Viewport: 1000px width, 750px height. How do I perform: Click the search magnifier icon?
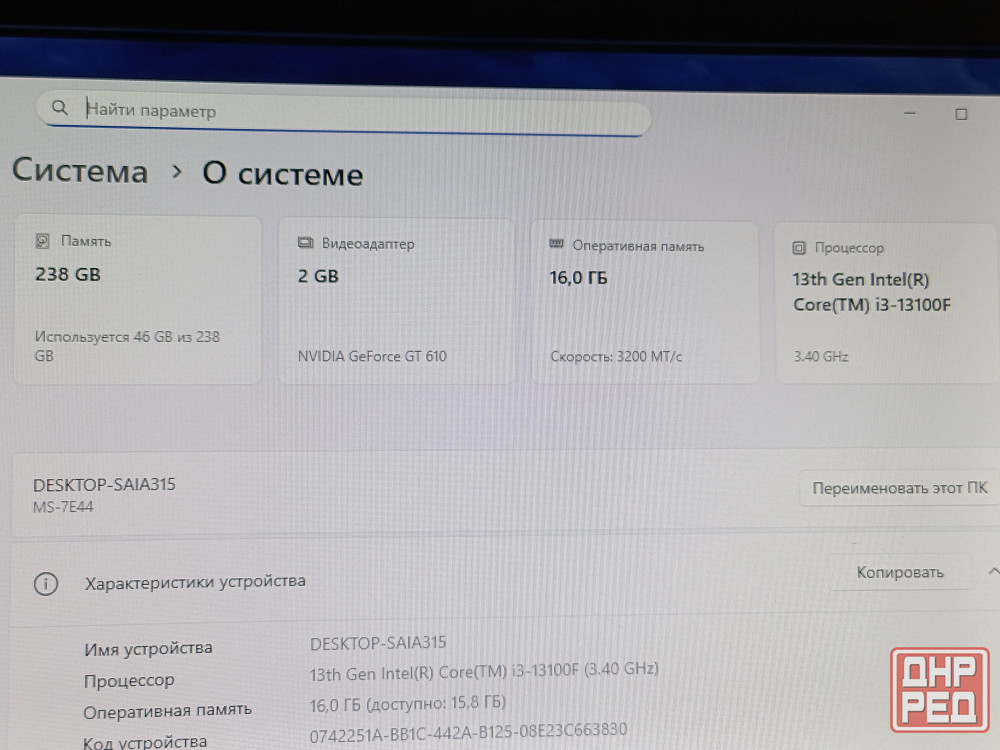tap(60, 108)
